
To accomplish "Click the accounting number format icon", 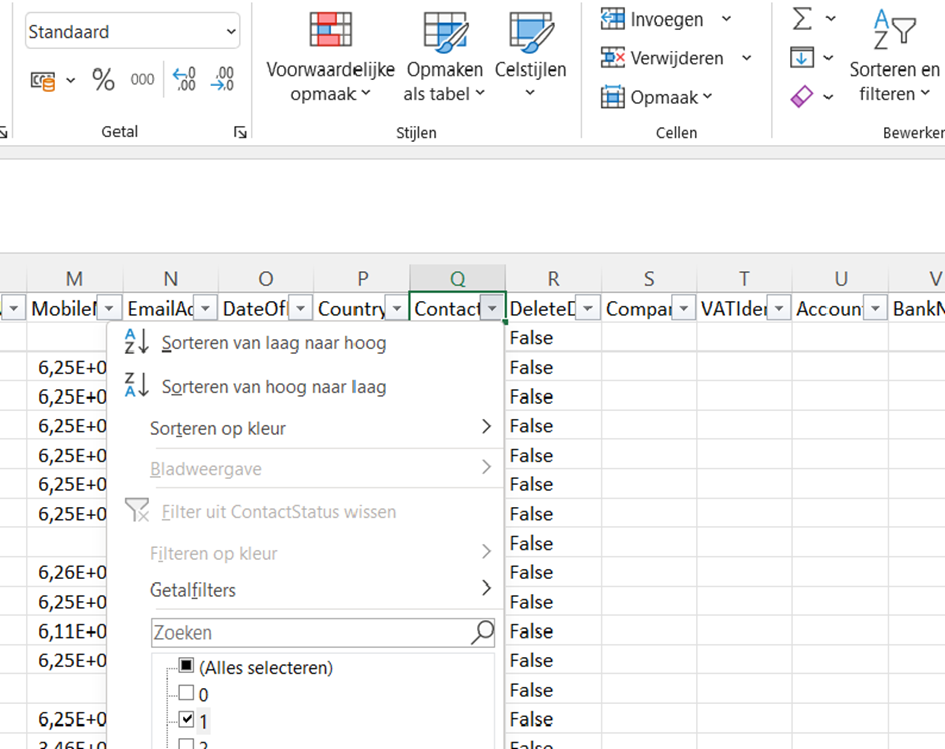I will (43, 80).
